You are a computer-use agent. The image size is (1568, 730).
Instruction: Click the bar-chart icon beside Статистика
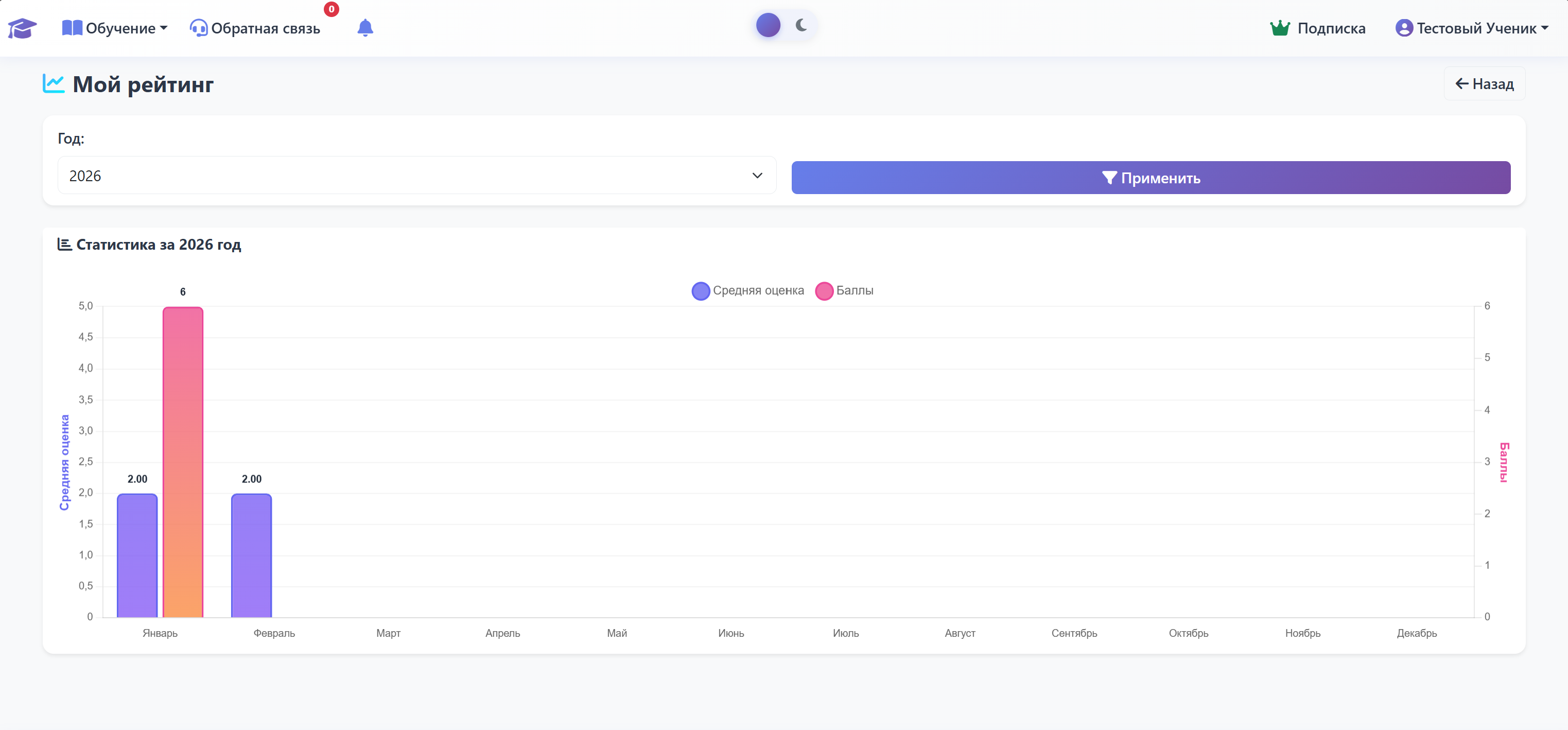(64, 244)
